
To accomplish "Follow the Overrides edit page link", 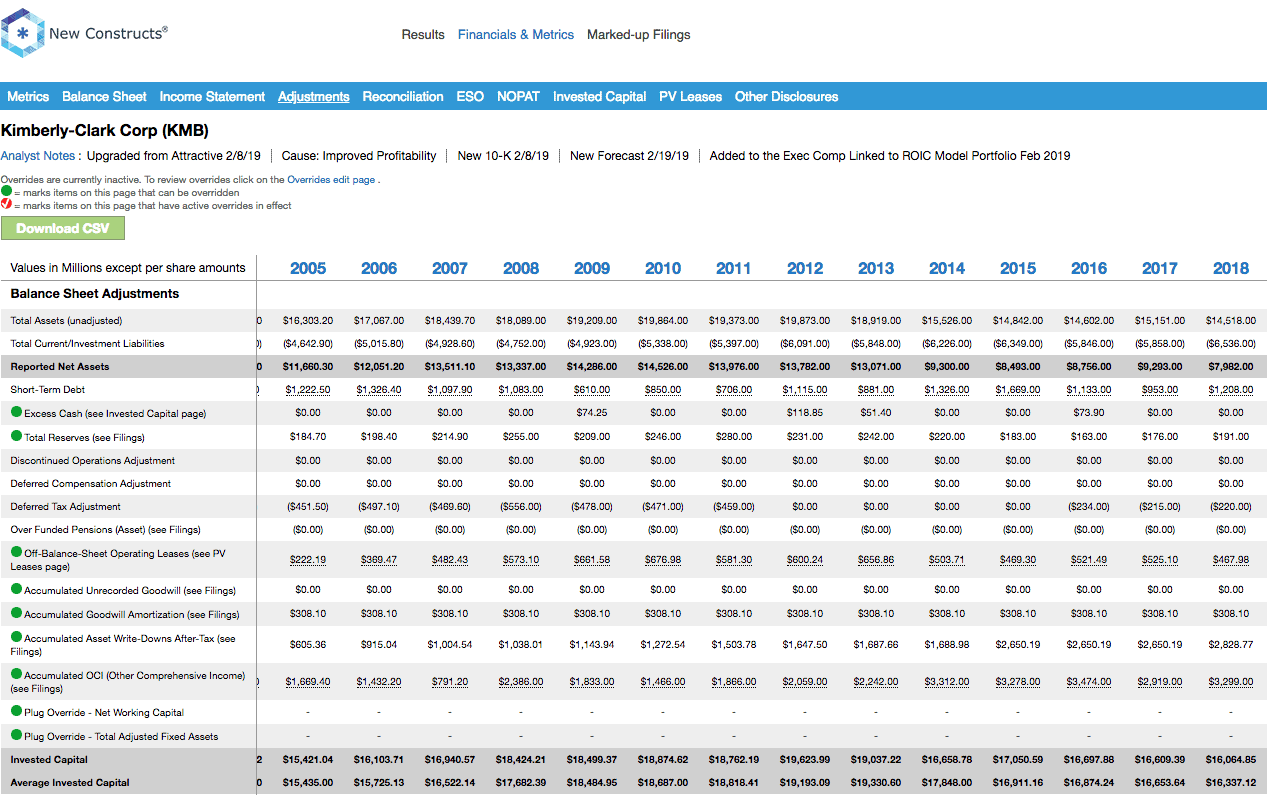I will [x=331, y=180].
